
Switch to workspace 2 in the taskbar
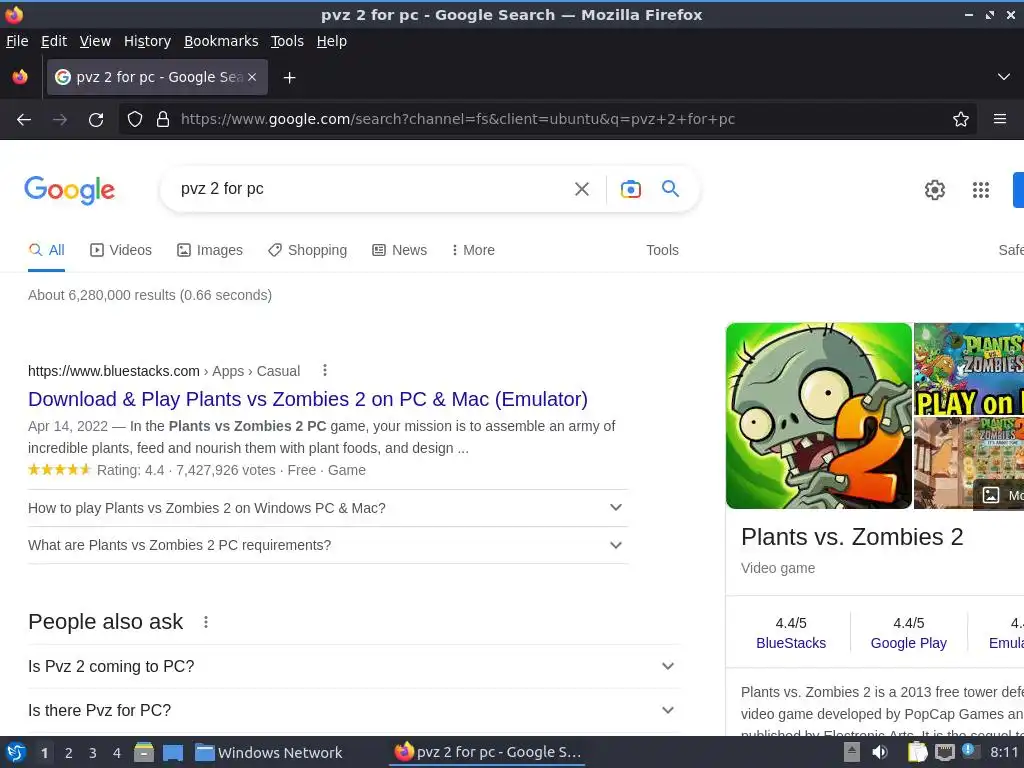point(69,753)
